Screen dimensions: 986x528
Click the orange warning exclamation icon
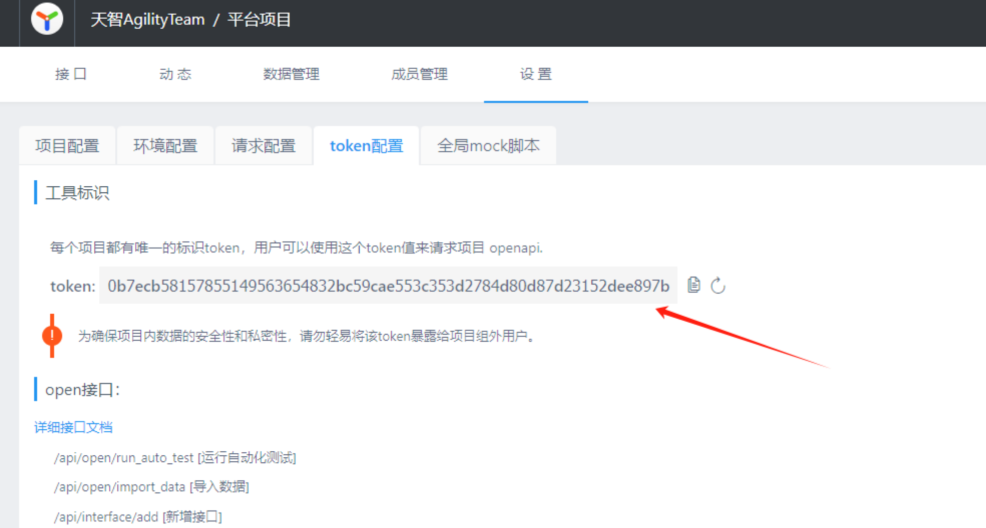(x=52, y=336)
